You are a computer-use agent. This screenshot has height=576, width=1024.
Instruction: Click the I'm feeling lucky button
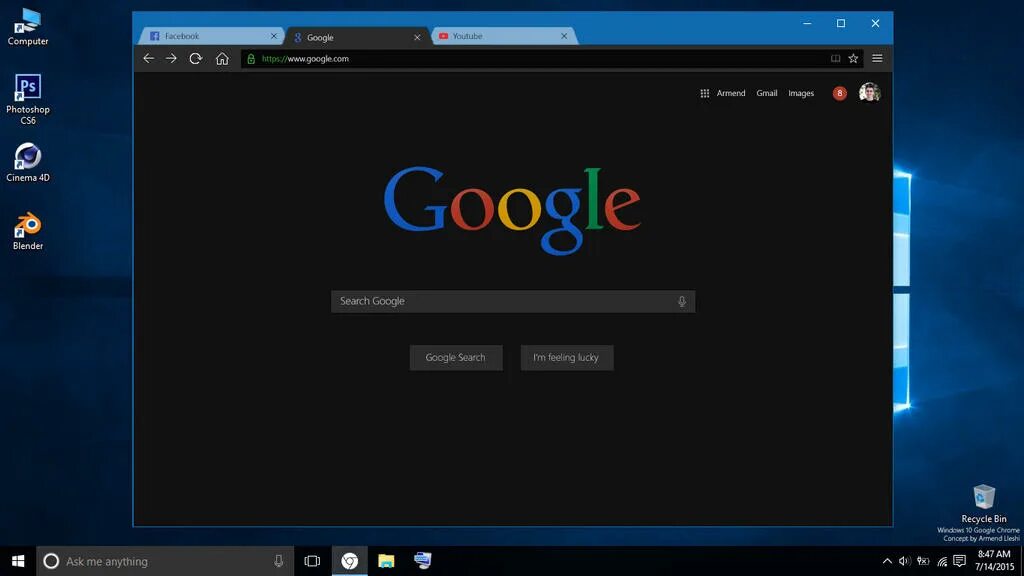point(567,358)
